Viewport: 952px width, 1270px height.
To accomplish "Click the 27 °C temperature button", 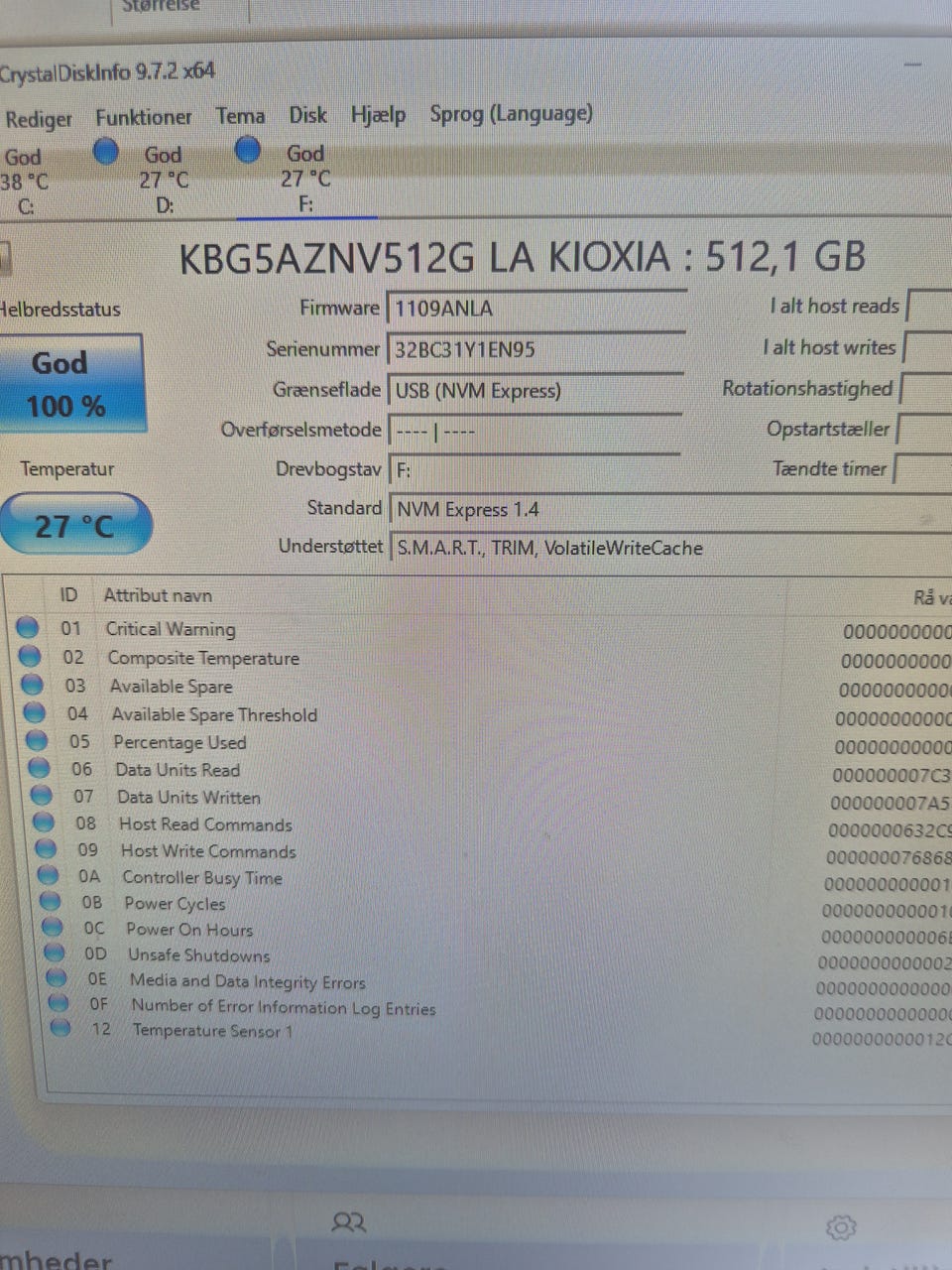I will pos(75,525).
